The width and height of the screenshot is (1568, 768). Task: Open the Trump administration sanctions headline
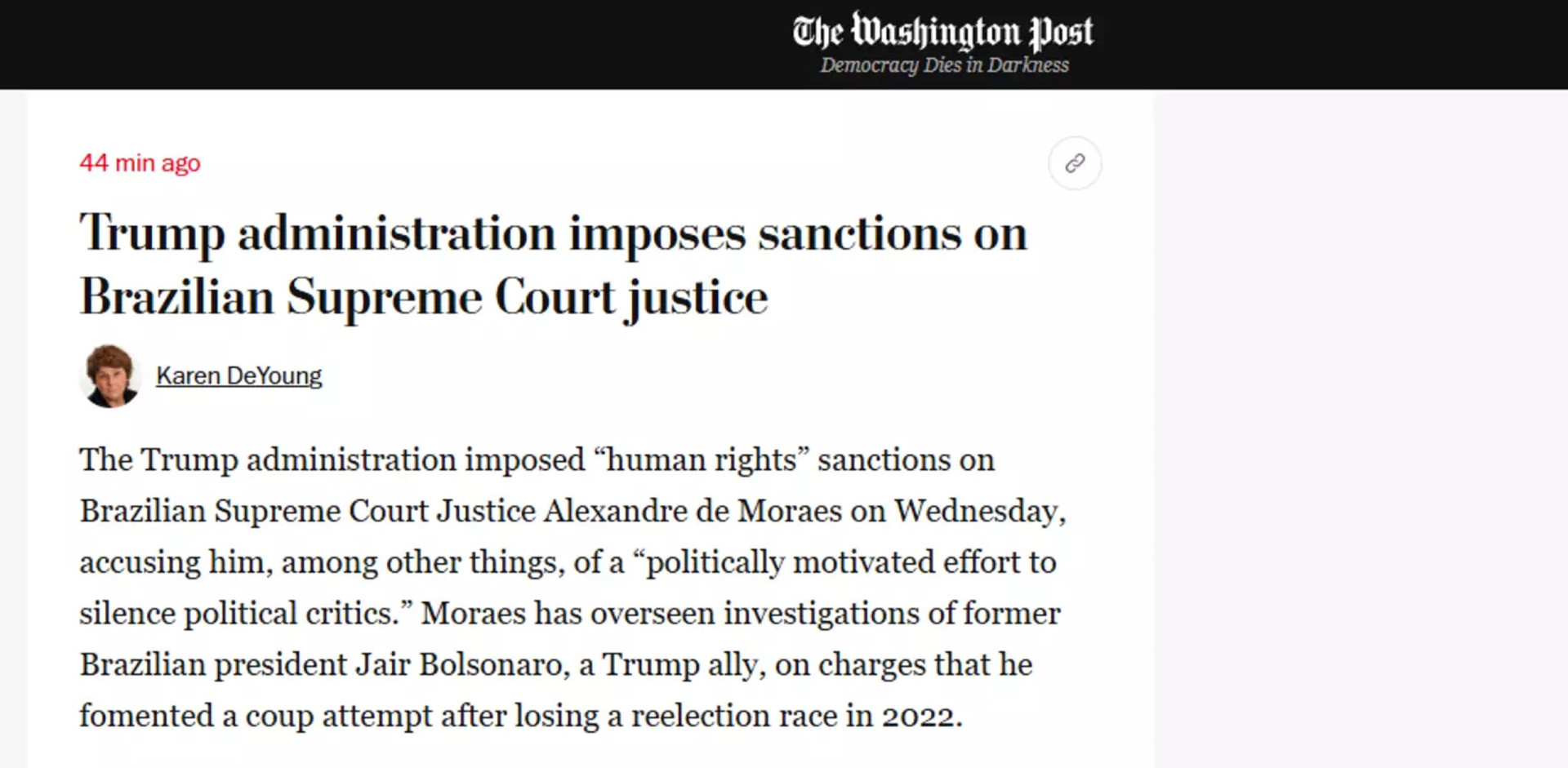click(x=553, y=264)
